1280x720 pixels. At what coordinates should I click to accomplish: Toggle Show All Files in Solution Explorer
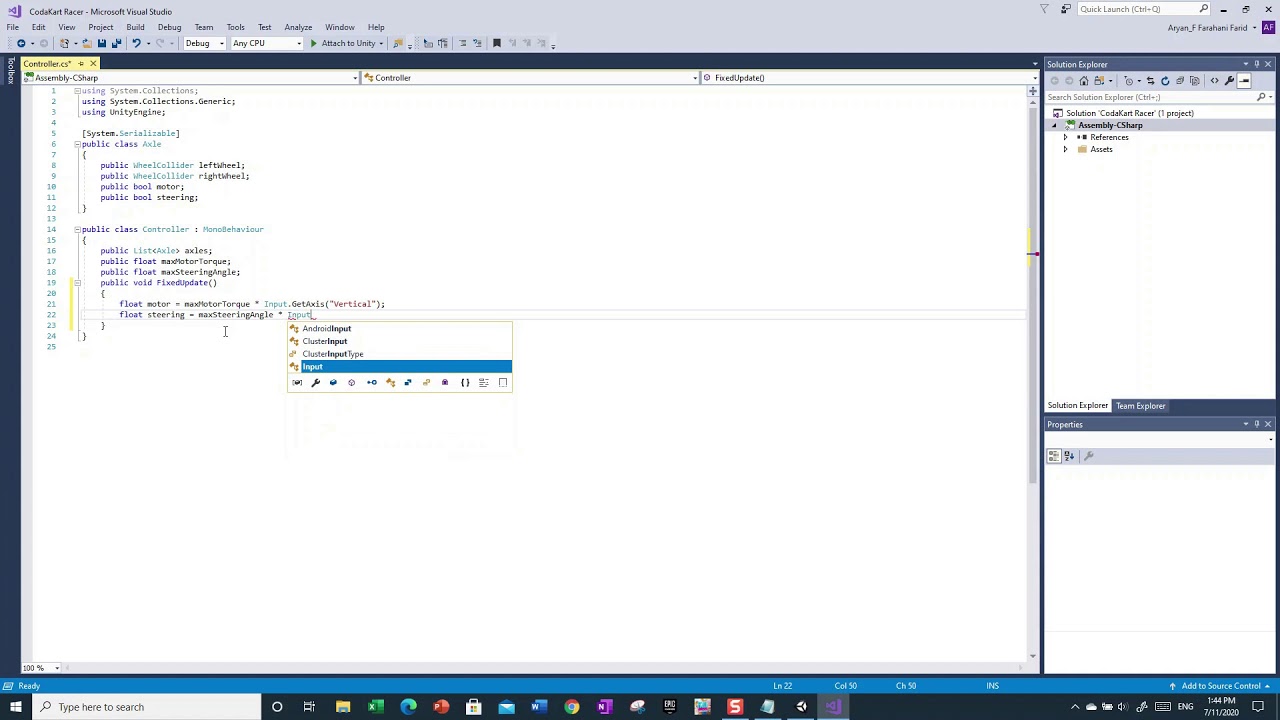pyautogui.click(x=1195, y=81)
